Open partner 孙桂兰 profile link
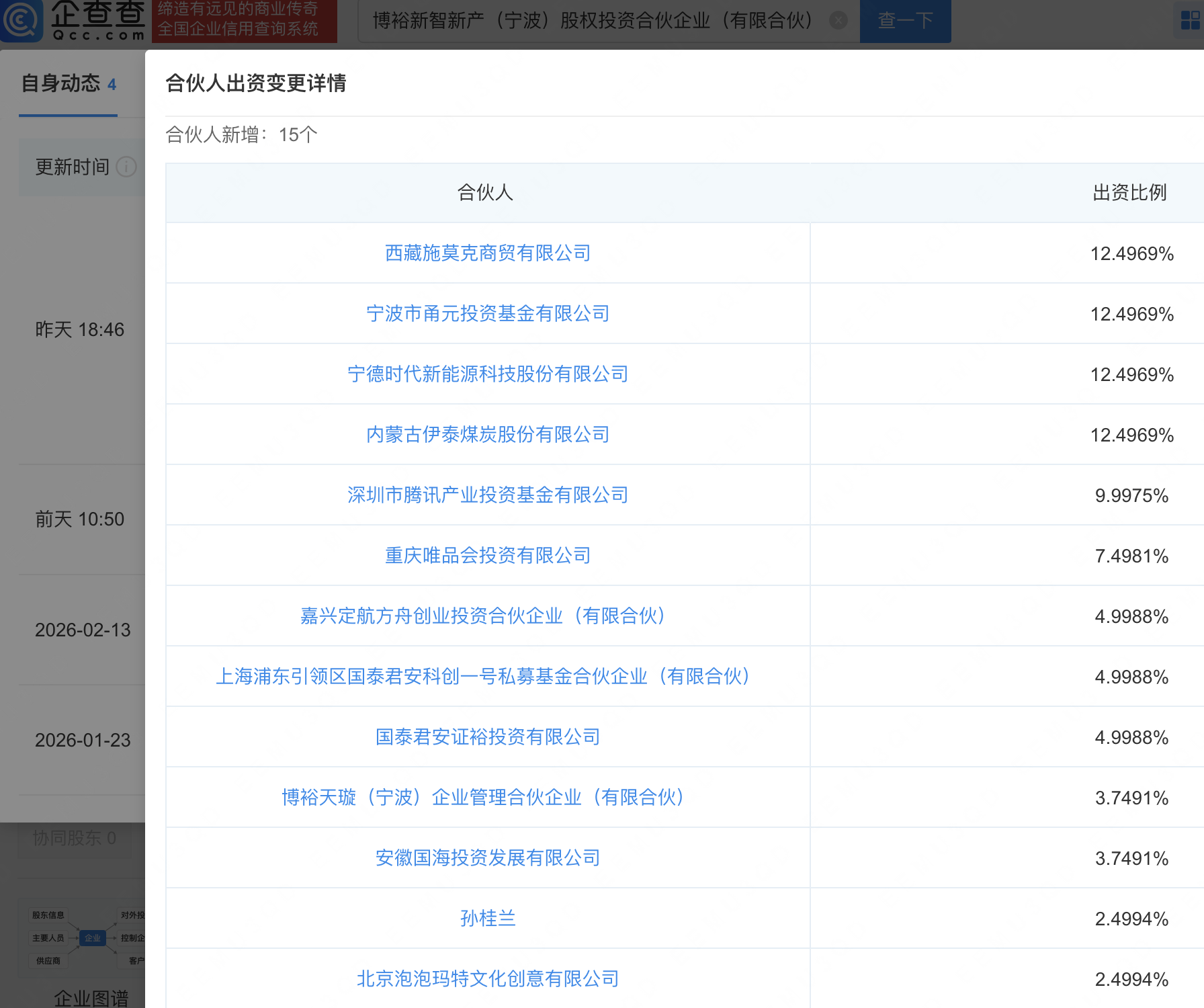Image resolution: width=1204 pixels, height=1008 pixels. pyautogui.click(x=488, y=919)
